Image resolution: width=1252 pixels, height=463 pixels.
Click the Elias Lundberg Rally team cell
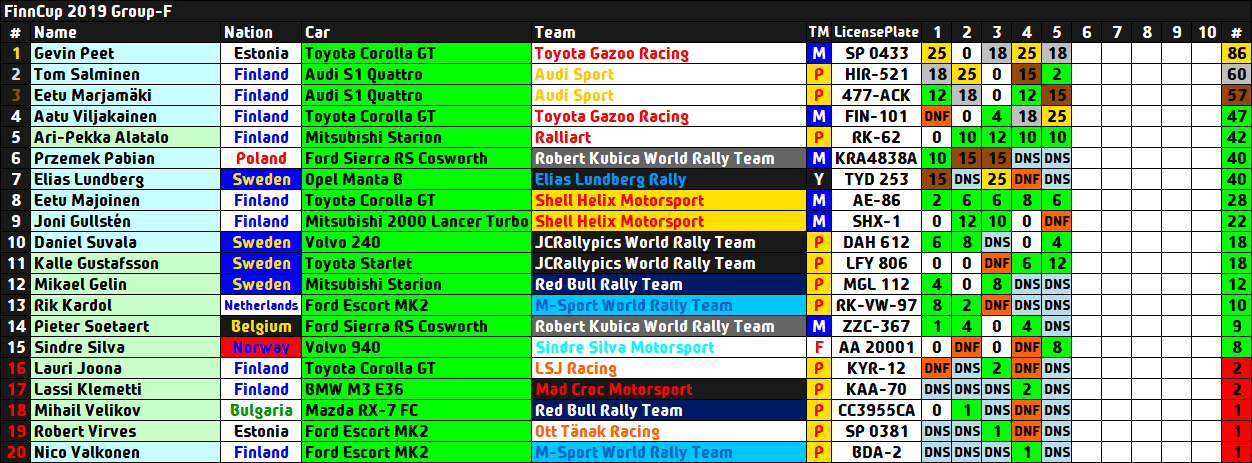click(x=669, y=179)
